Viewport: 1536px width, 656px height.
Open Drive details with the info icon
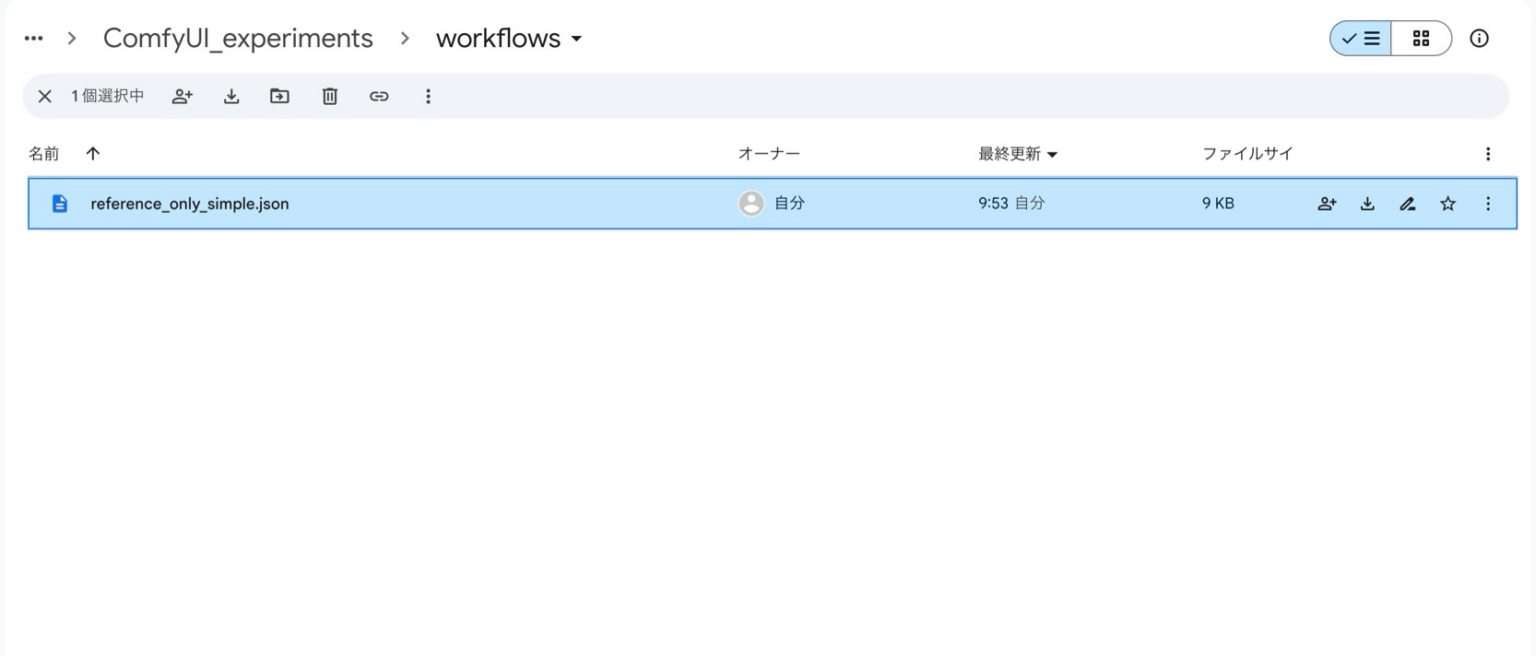point(1479,38)
